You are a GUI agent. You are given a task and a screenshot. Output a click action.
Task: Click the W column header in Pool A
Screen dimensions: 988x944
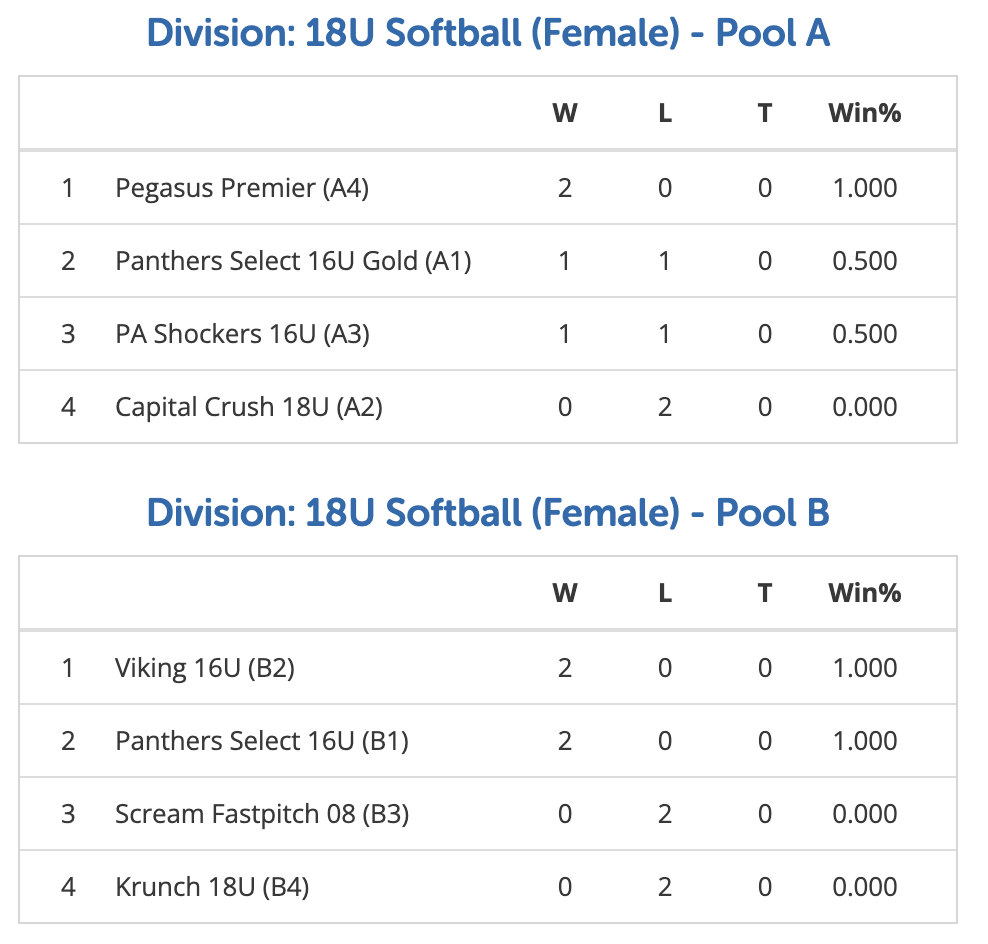click(x=565, y=113)
